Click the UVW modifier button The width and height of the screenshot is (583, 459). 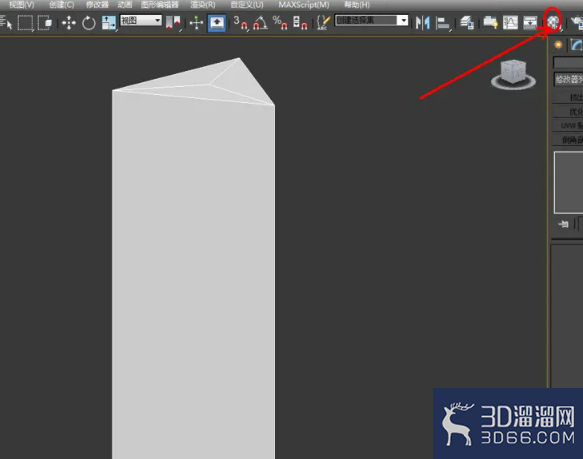(568, 126)
